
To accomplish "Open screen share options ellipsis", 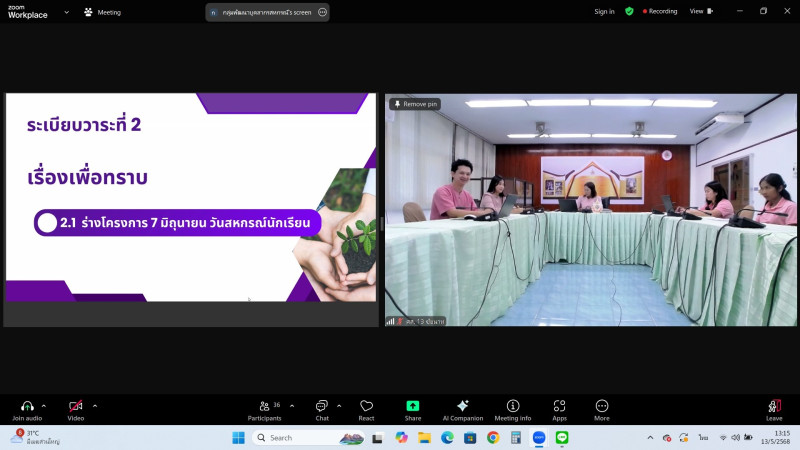I will (x=322, y=12).
